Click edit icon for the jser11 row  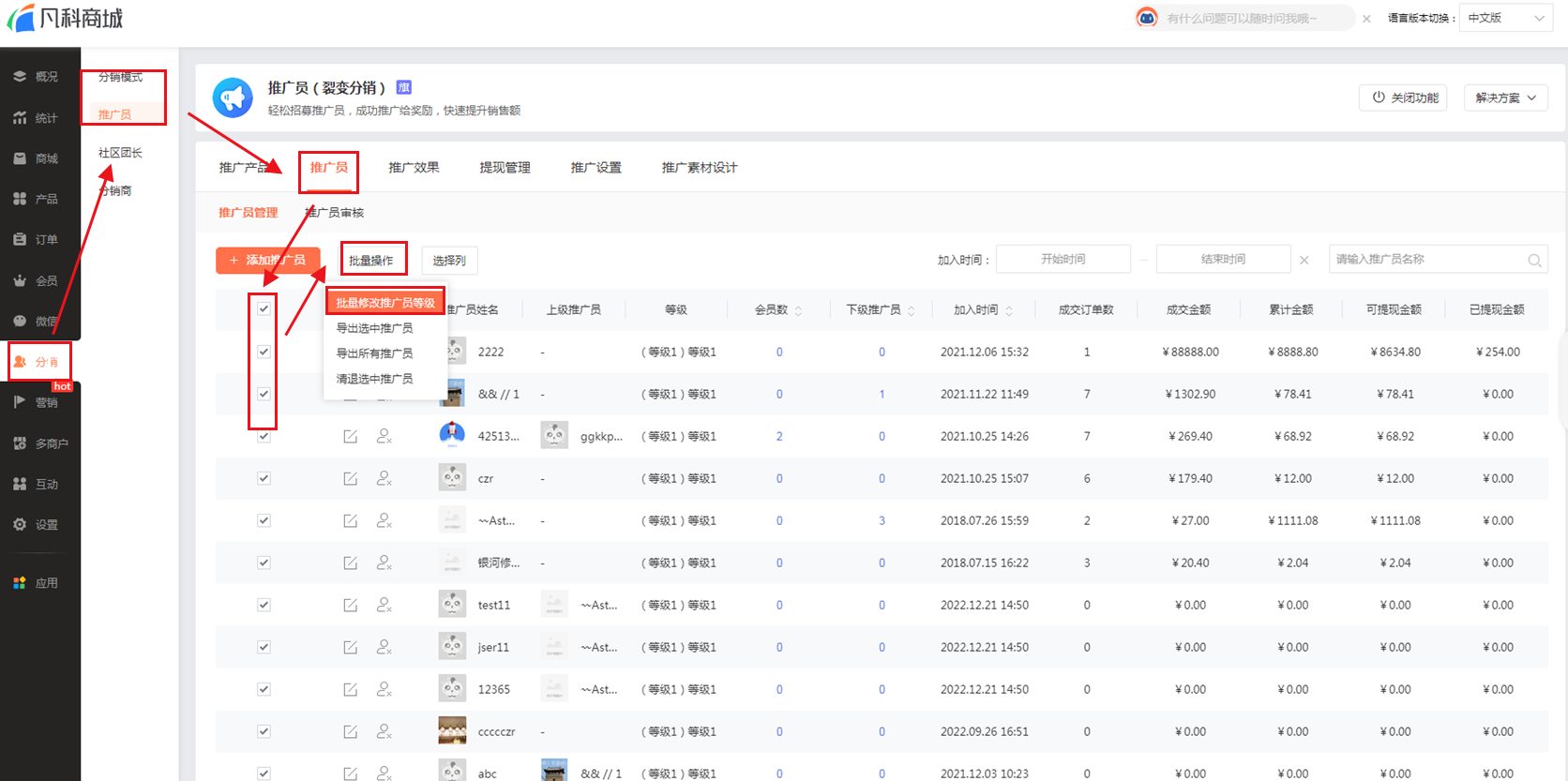[x=350, y=647]
